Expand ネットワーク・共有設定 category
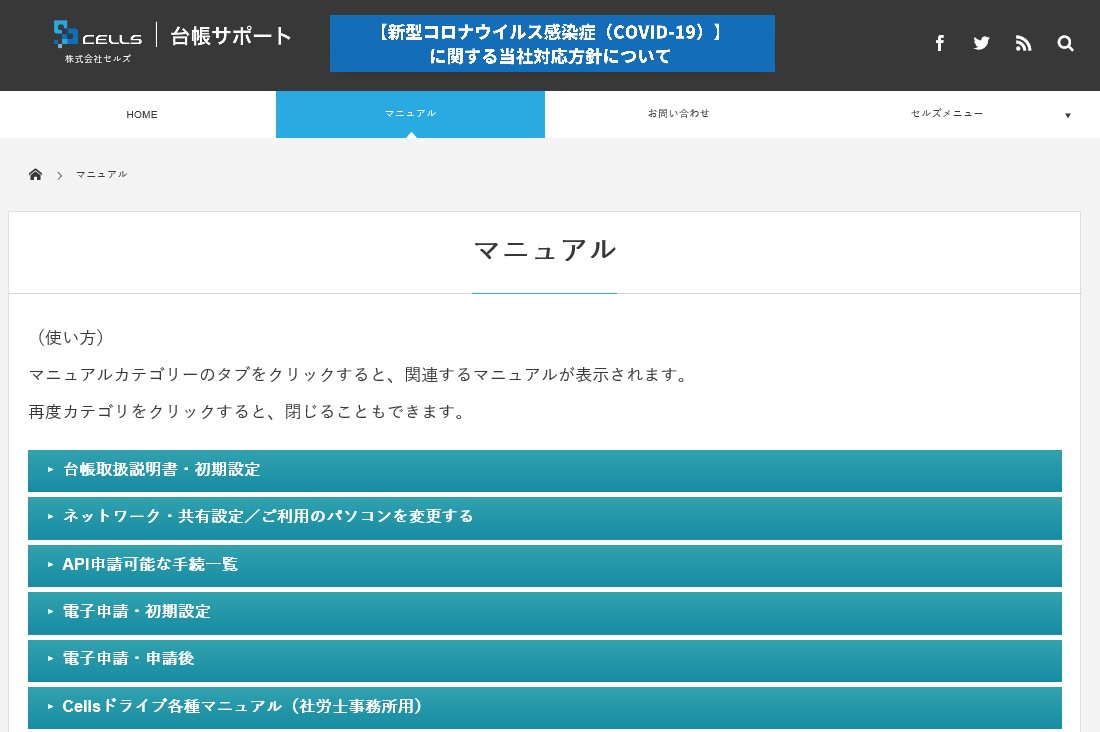This screenshot has height=732, width=1100. (544, 518)
